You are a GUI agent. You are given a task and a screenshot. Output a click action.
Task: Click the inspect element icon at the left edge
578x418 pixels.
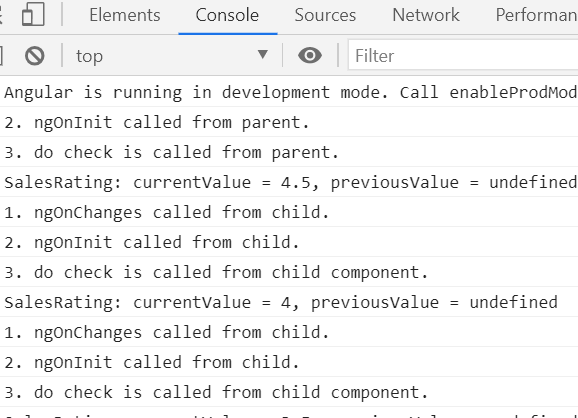1,14
